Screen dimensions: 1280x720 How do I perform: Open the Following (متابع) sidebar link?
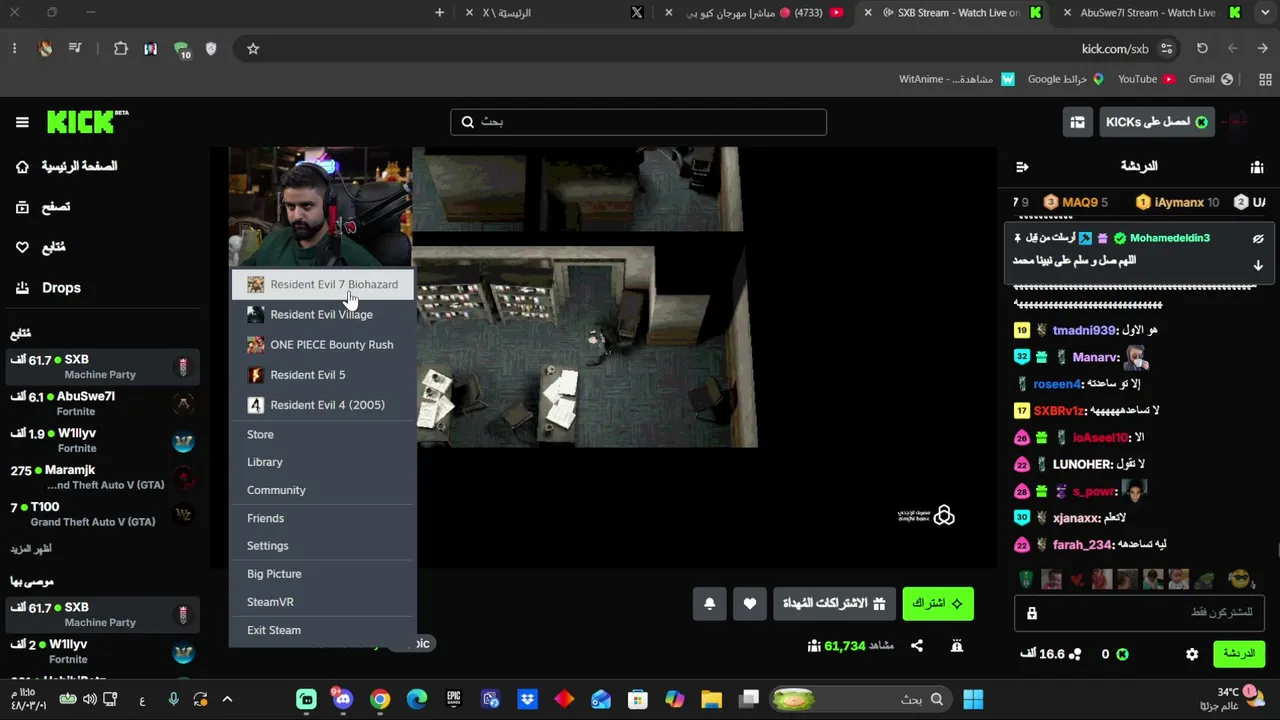pyautogui.click(x=40, y=247)
